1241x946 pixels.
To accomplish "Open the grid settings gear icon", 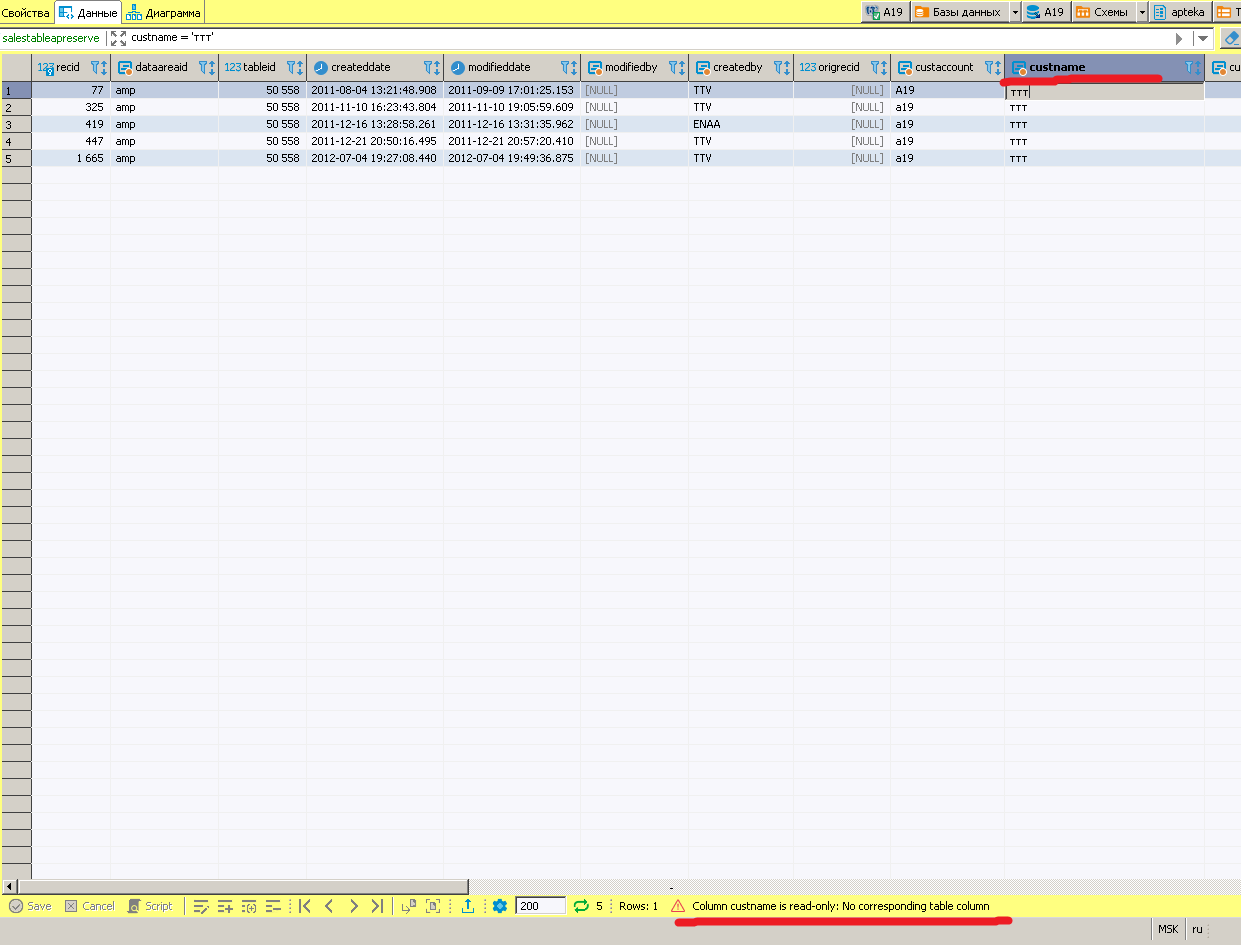I will 498,906.
